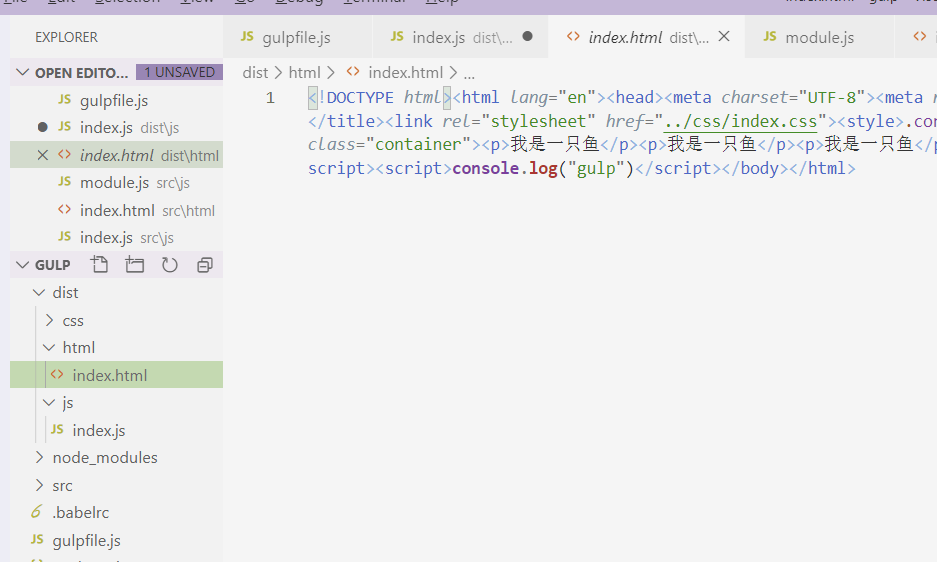The image size is (937, 562).
Task: Open index.js dist\js in Open Editors
Action: click(x=117, y=127)
